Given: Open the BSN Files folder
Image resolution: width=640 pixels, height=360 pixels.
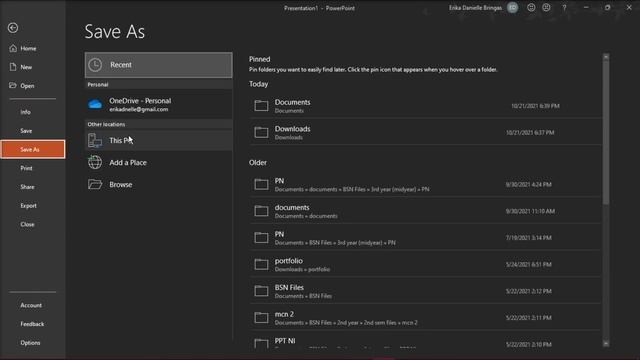Looking at the screenshot, I should (x=425, y=291).
